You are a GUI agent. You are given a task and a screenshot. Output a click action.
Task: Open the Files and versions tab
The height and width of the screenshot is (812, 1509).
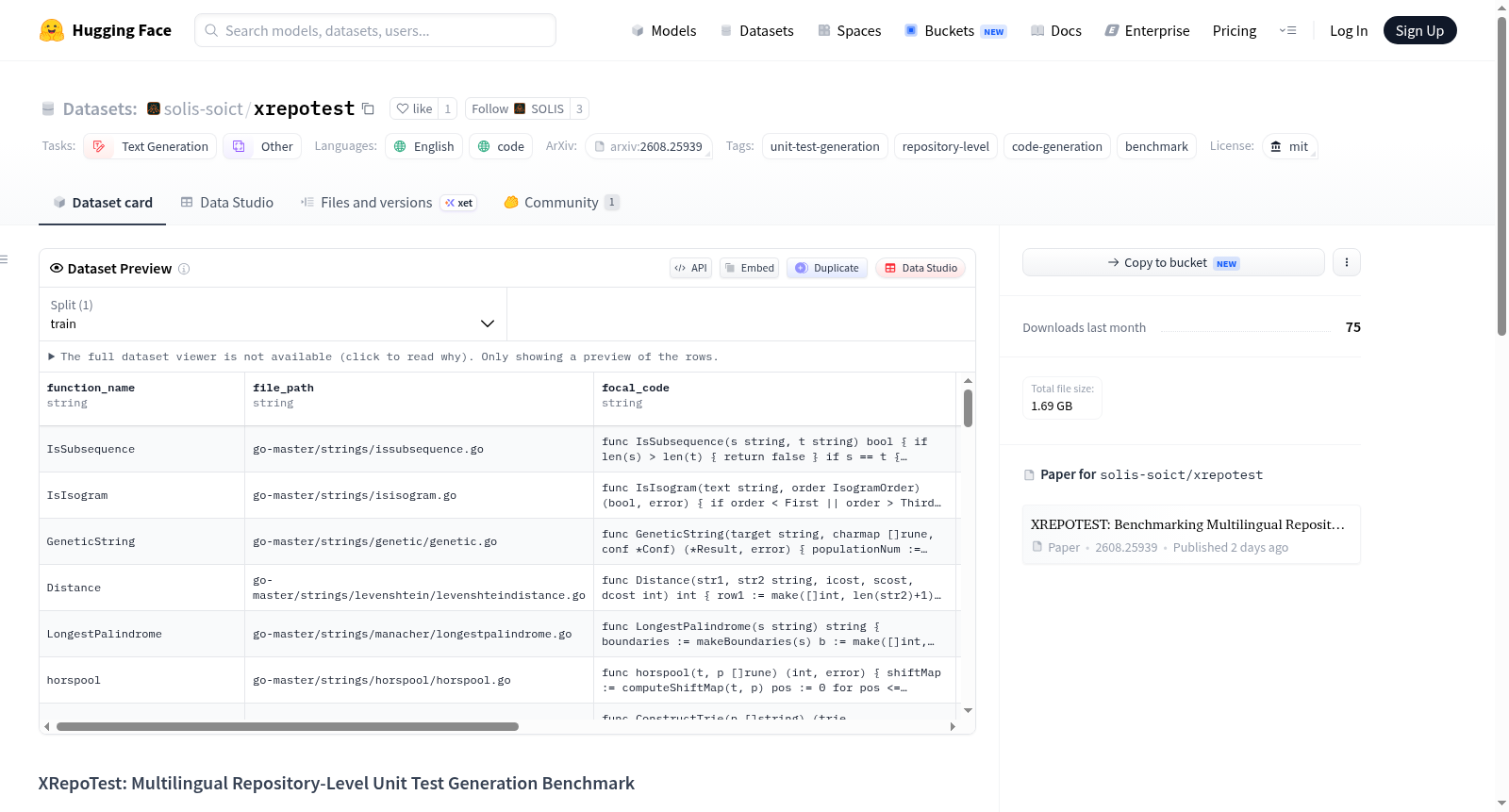point(389,202)
